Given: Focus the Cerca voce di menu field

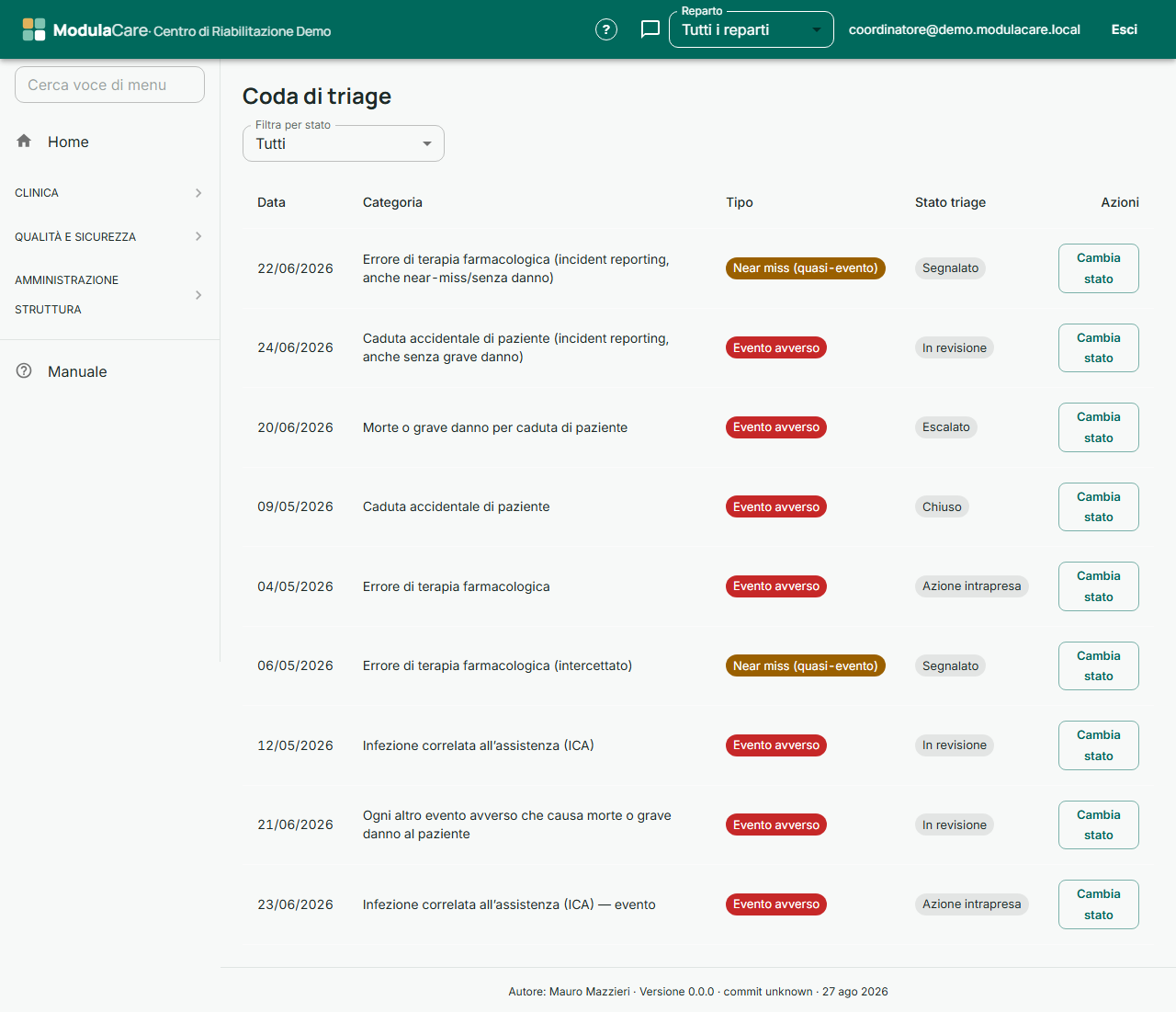Looking at the screenshot, I should coord(109,85).
